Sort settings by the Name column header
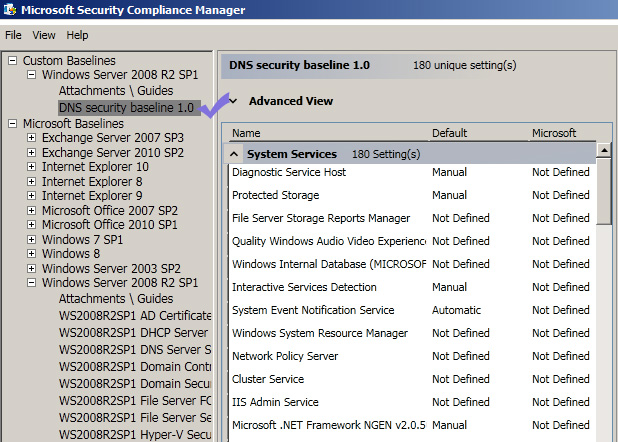The height and width of the screenshot is (442, 618). click(x=246, y=133)
